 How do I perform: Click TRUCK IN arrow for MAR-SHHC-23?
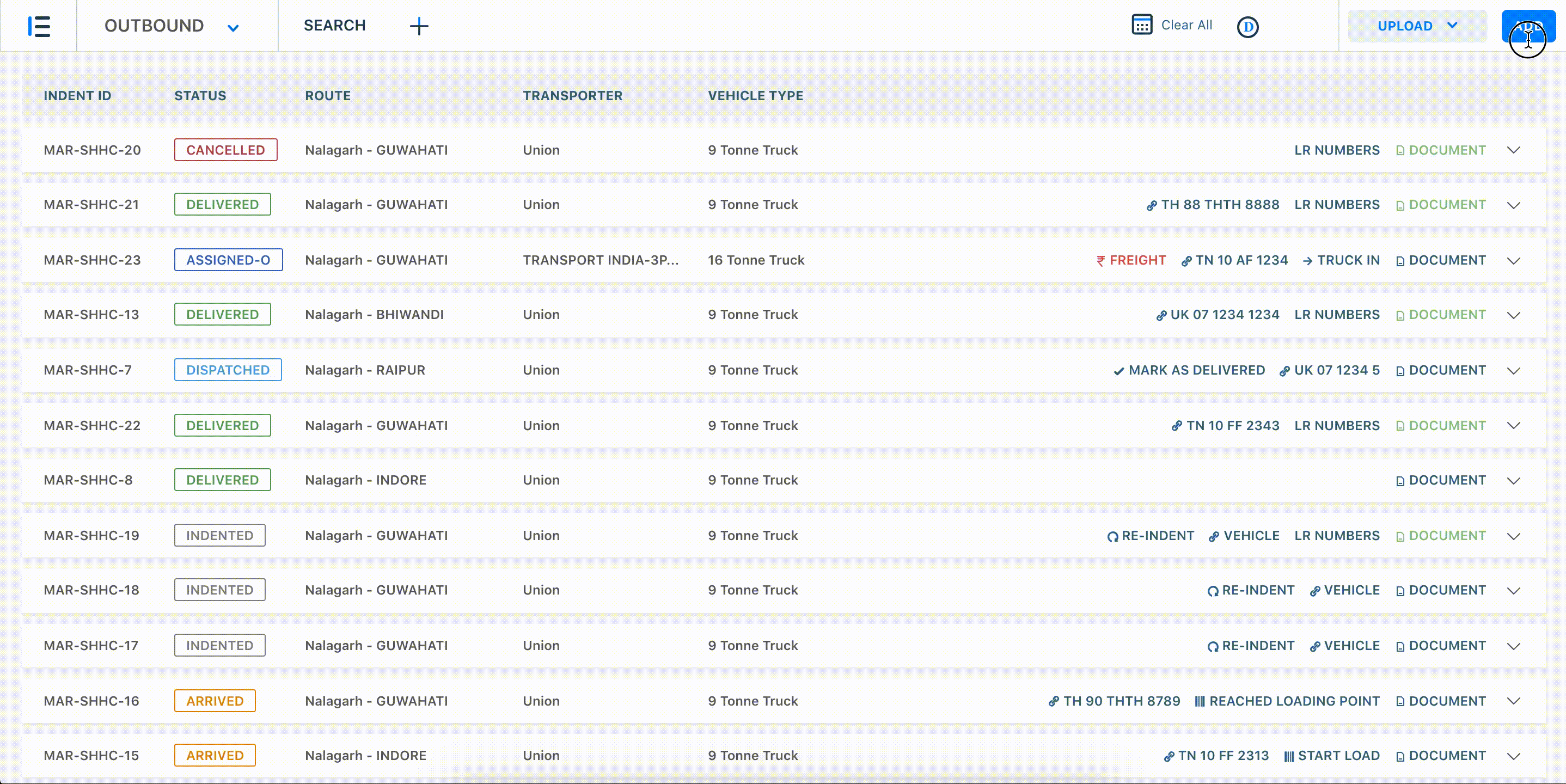tap(1341, 260)
